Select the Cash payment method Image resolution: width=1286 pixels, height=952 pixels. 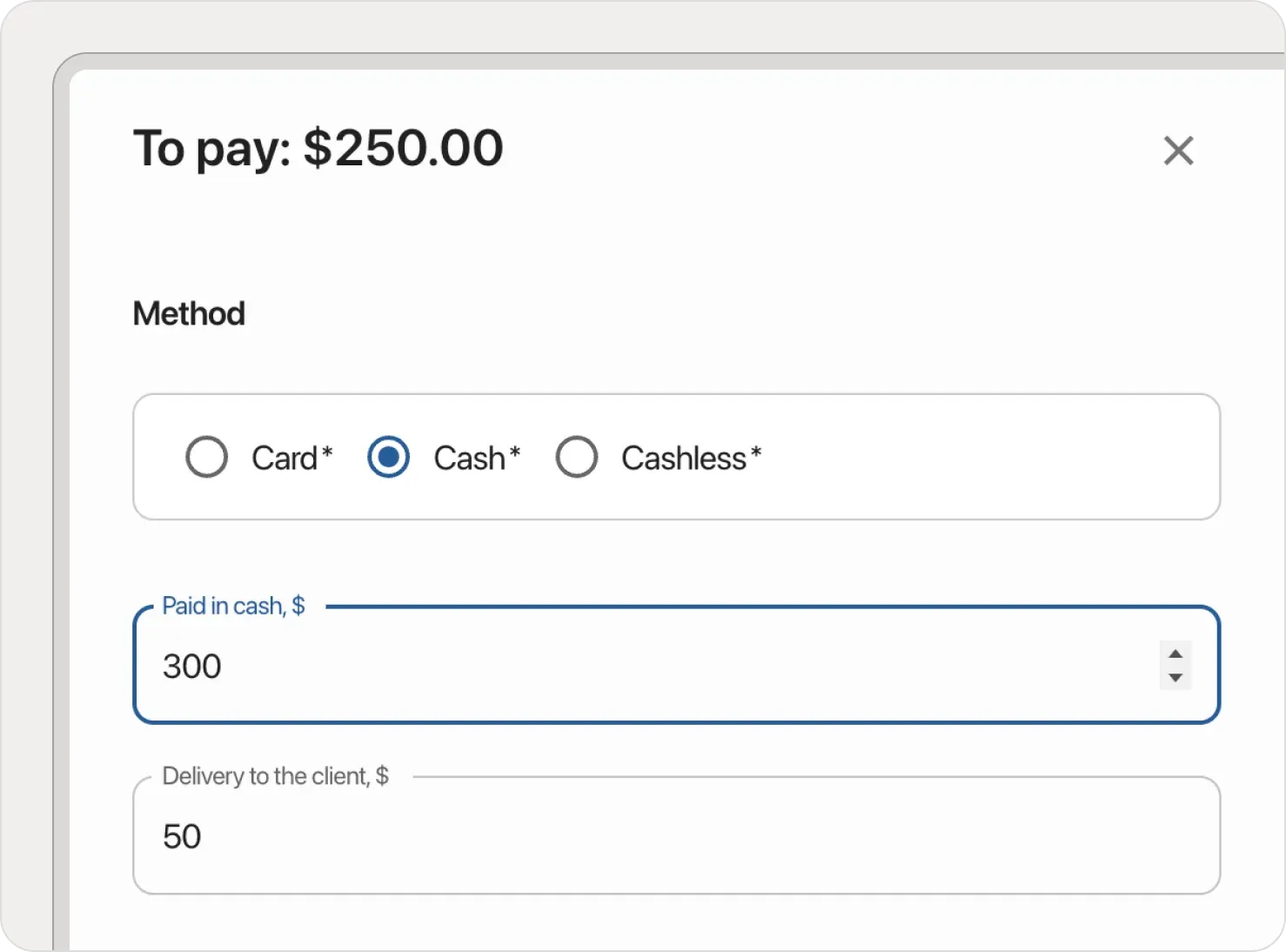pos(389,456)
